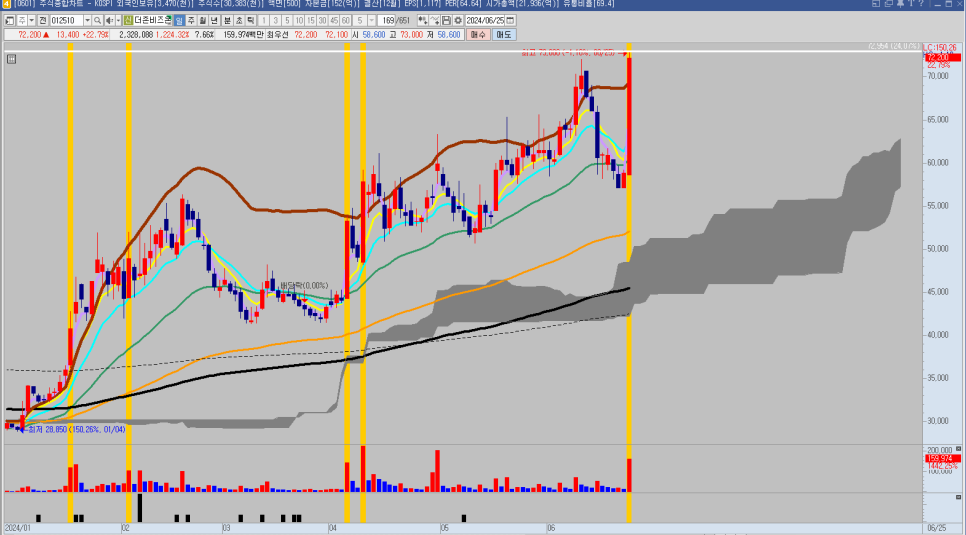Select the 30 interval button
Viewport: 966px width, 535px height.
pyautogui.click(x=322, y=20)
